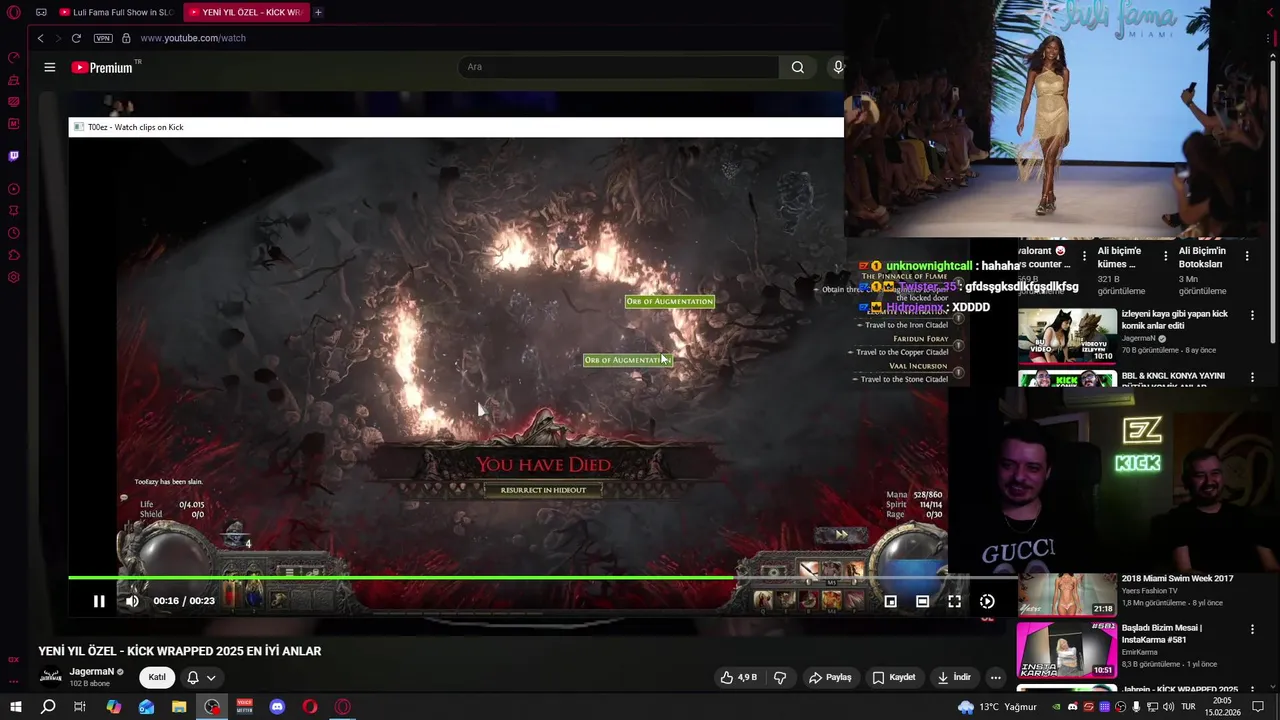Click the YouTube search magnifier button

[x=797, y=67]
